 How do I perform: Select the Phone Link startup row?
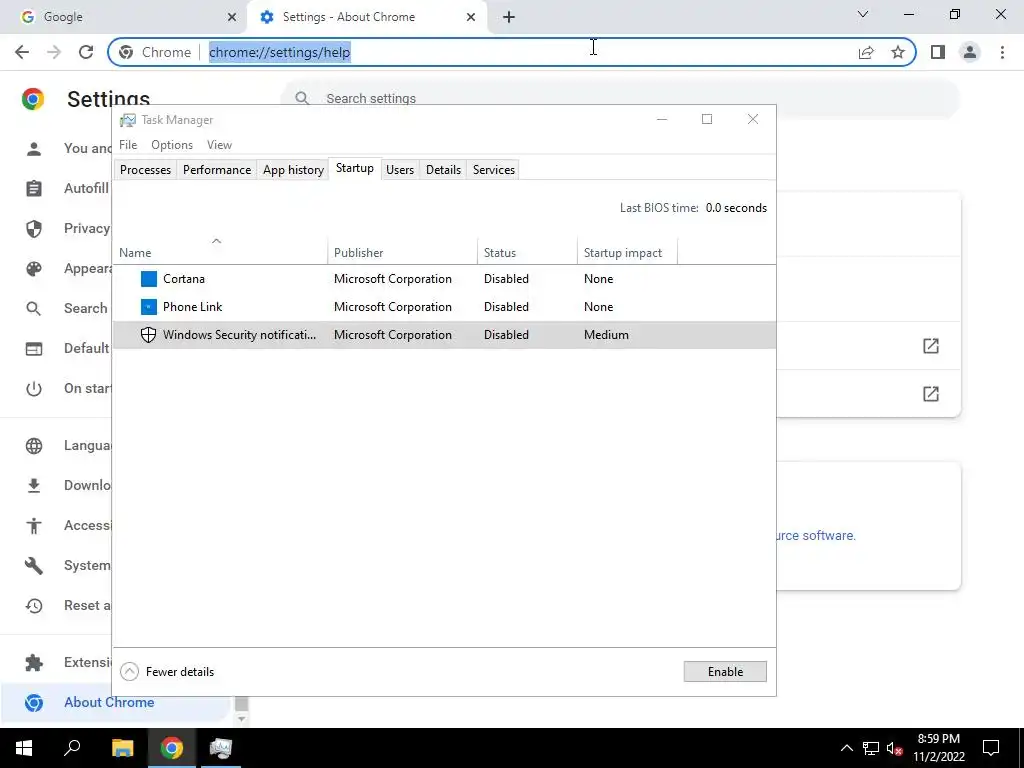pos(444,307)
